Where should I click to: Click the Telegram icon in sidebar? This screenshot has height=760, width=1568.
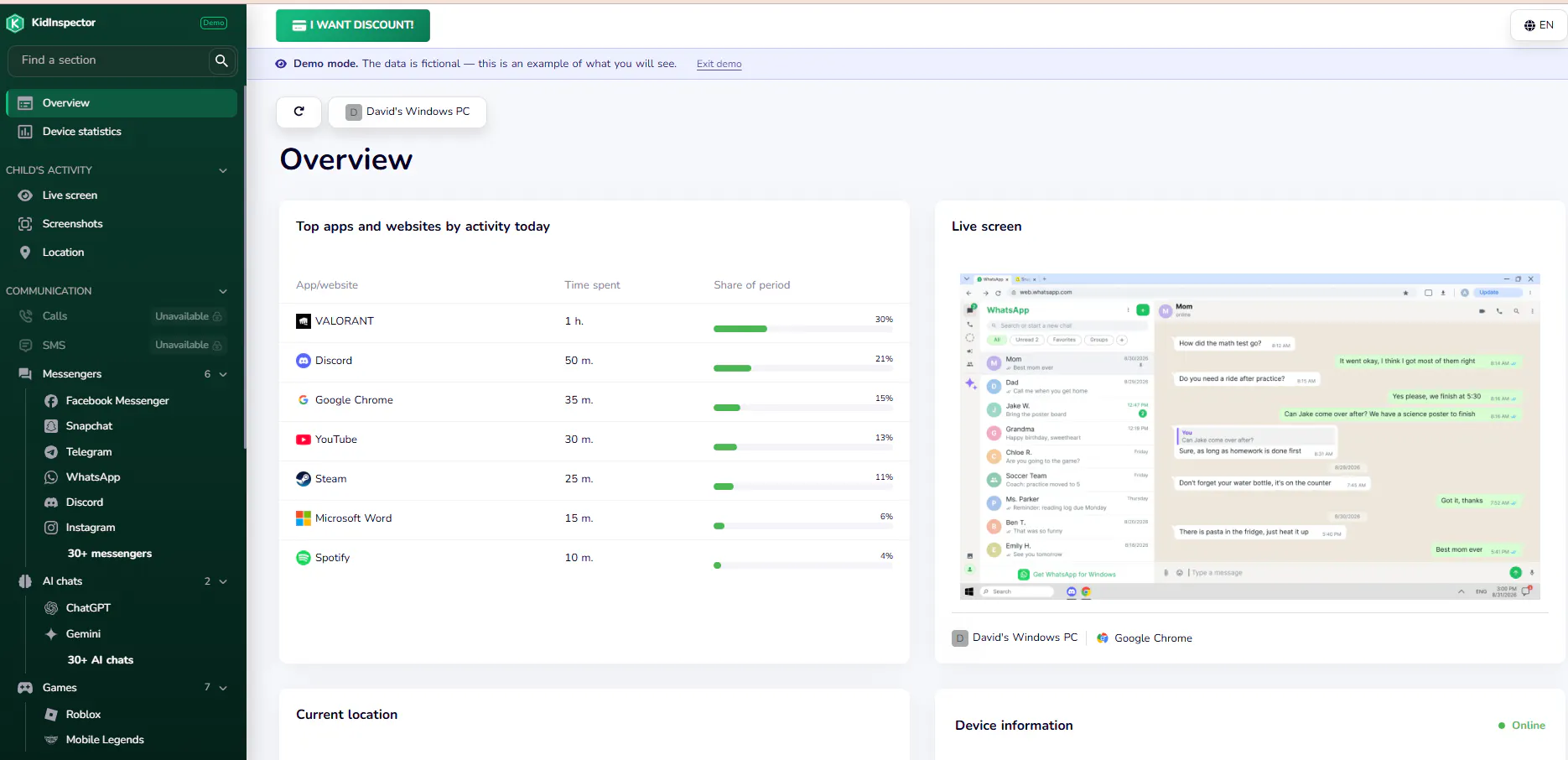51,452
